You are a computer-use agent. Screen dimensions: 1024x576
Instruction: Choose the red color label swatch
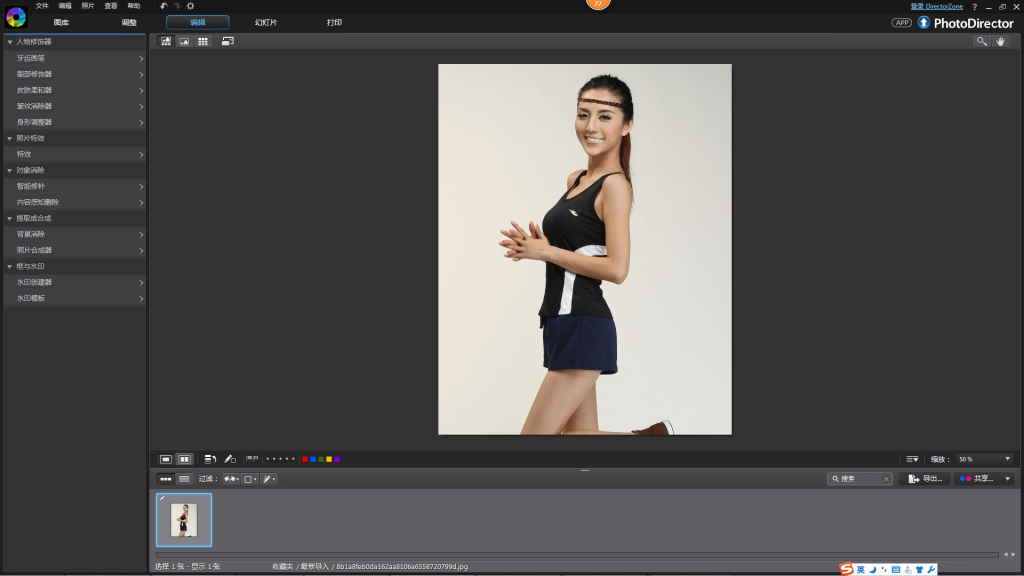coord(305,459)
